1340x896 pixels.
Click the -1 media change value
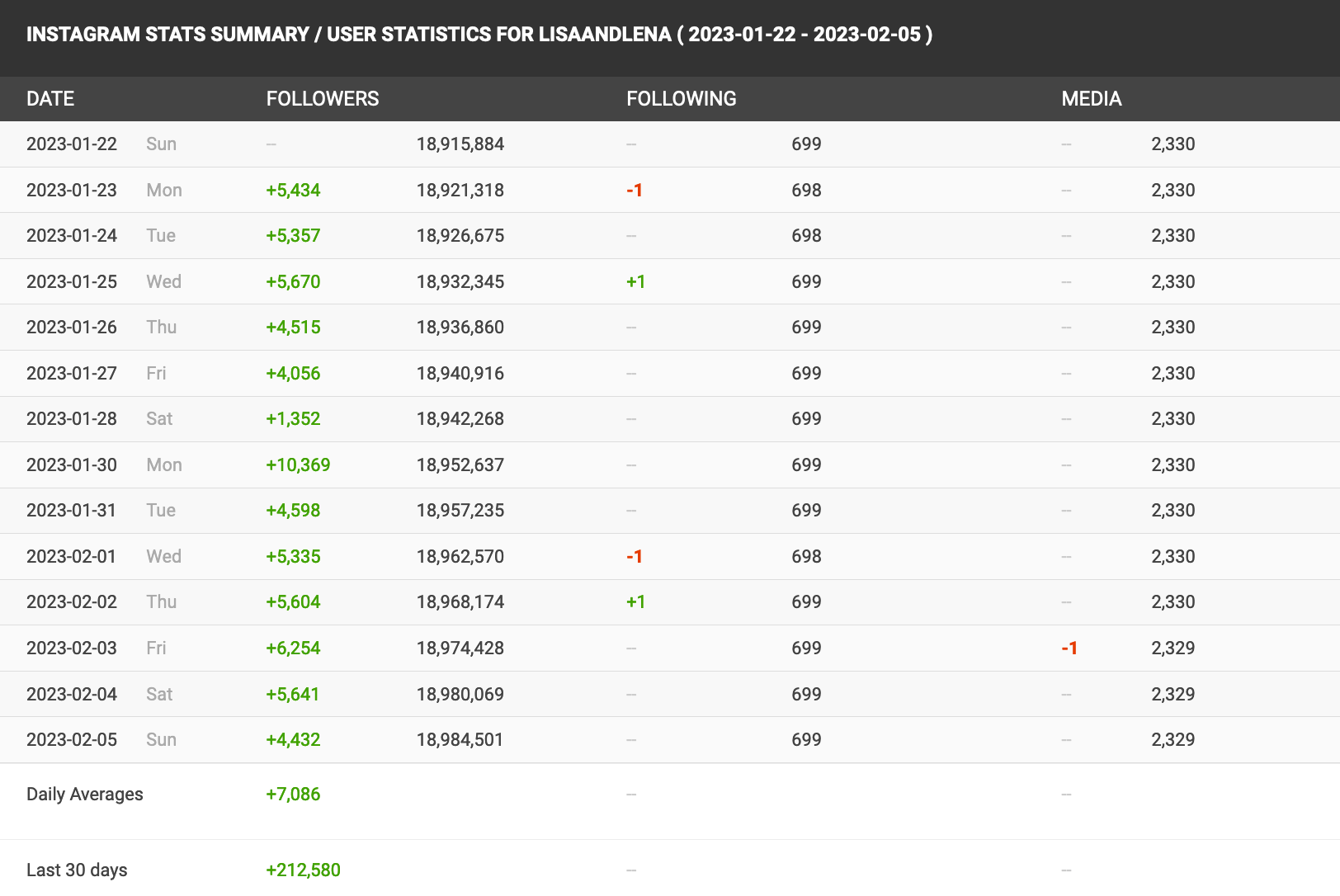tap(1069, 648)
